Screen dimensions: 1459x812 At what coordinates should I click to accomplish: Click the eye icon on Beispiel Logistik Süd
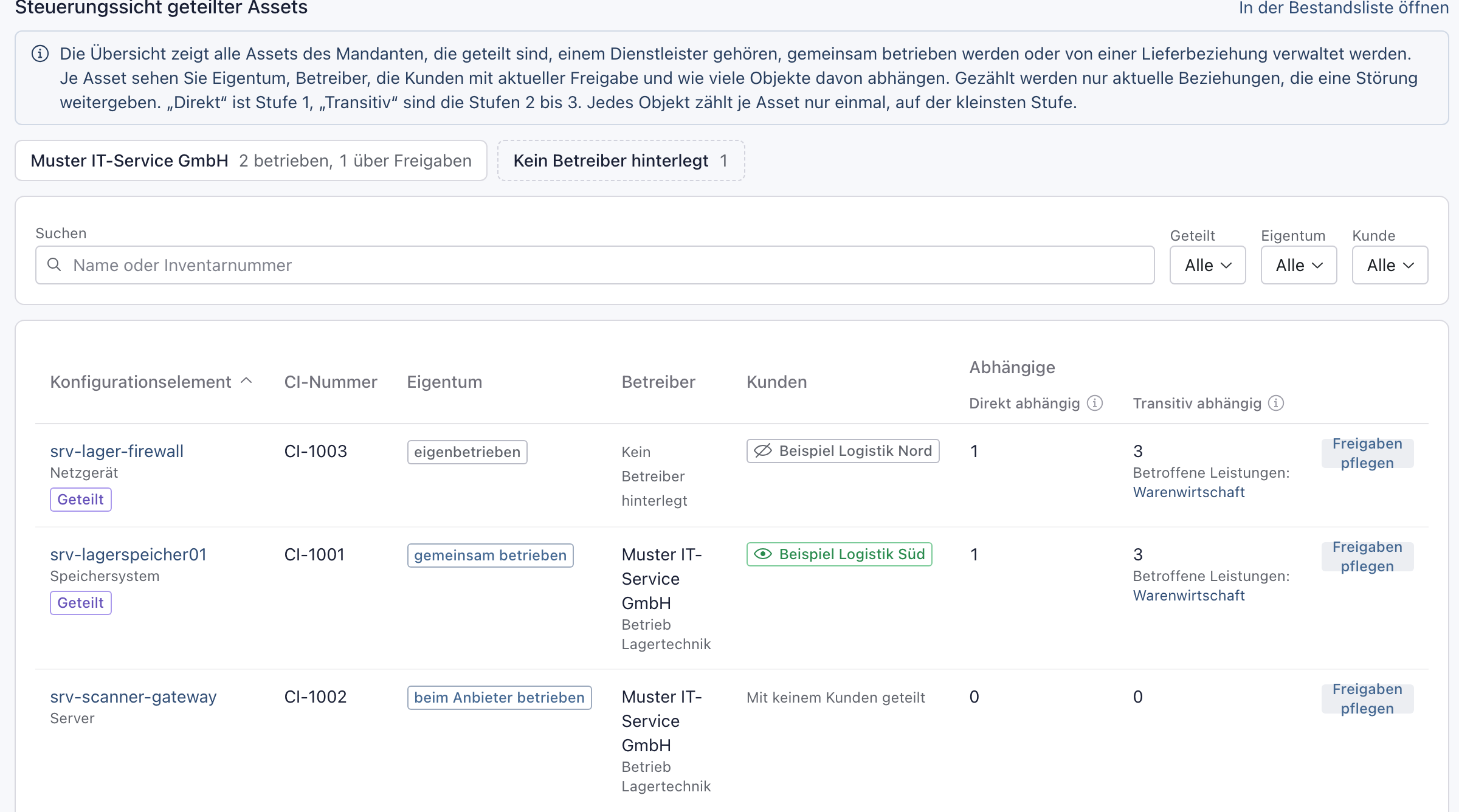(x=763, y=554)
